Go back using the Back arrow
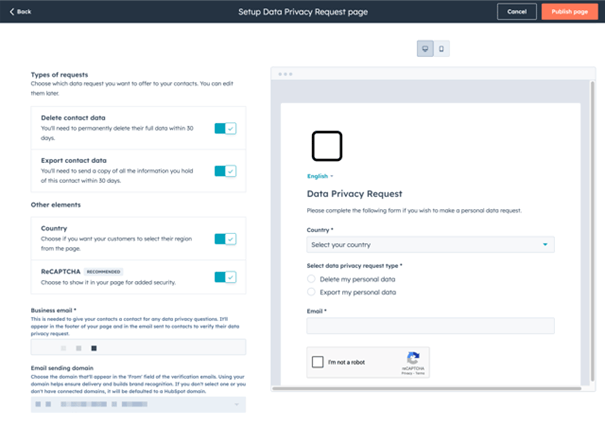The width and height of the screenshot is (605, 427). (20, 12)
